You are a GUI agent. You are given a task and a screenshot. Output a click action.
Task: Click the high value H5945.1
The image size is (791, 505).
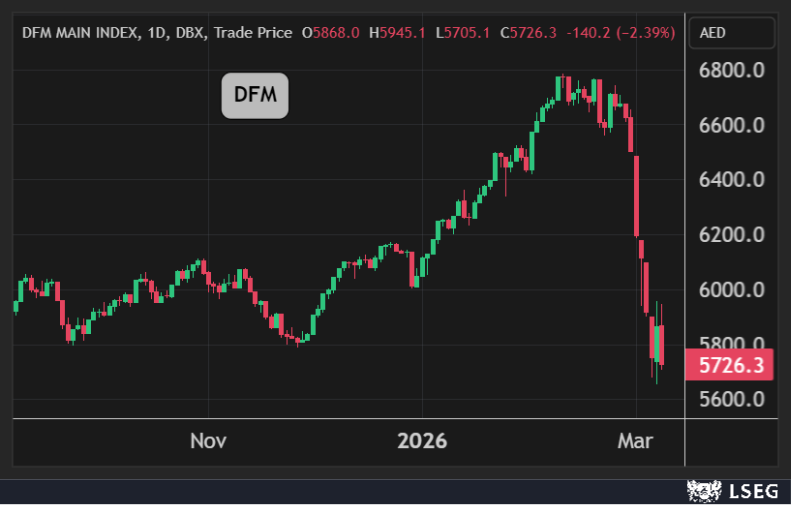[x=397, y=32]
